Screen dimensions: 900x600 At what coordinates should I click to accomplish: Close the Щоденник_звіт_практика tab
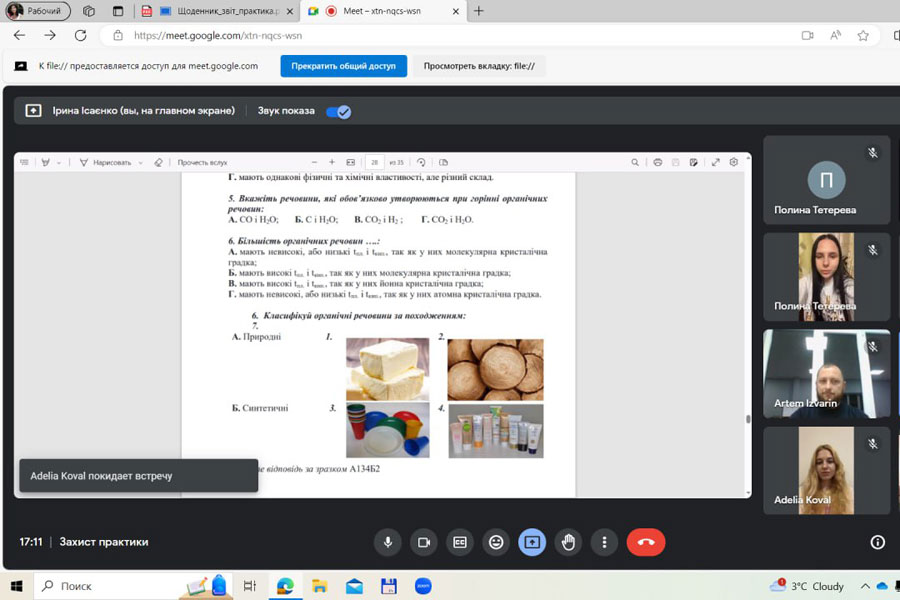pyautogui.click(x=290, y=11)
